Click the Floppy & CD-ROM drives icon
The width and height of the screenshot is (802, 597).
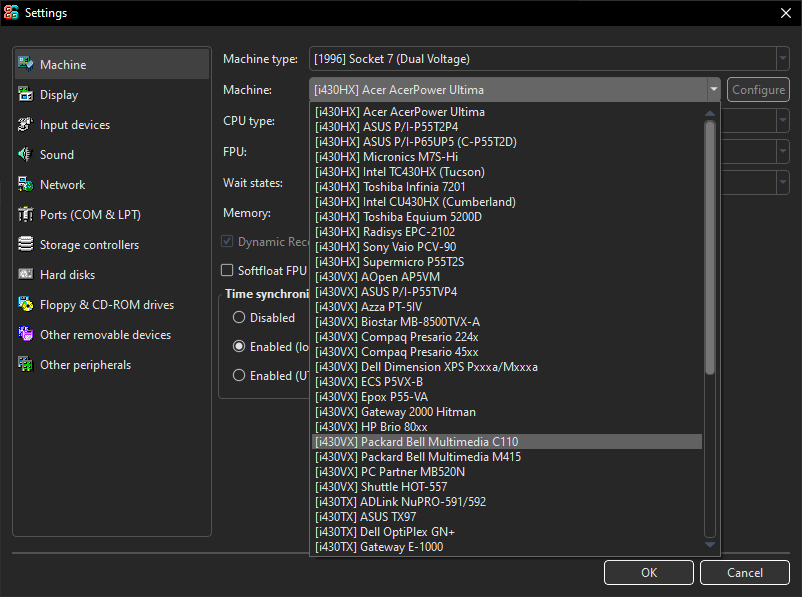tap(26, 304)
